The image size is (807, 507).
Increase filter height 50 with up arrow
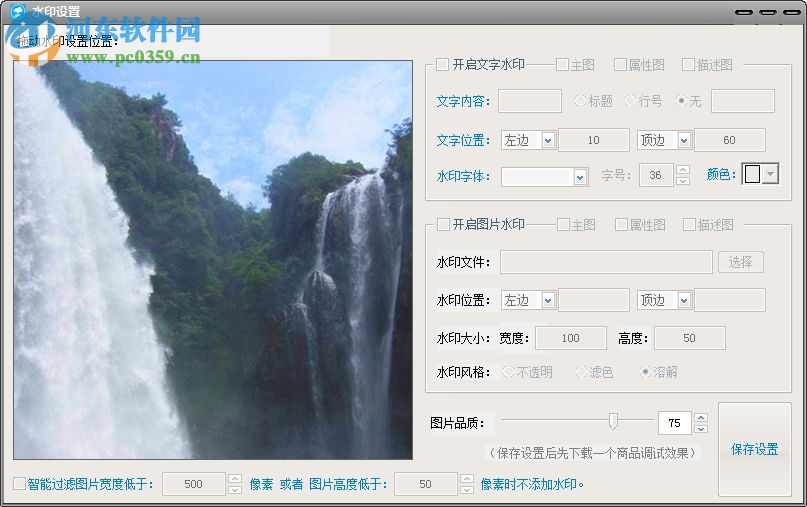click(x=467, y=478)
